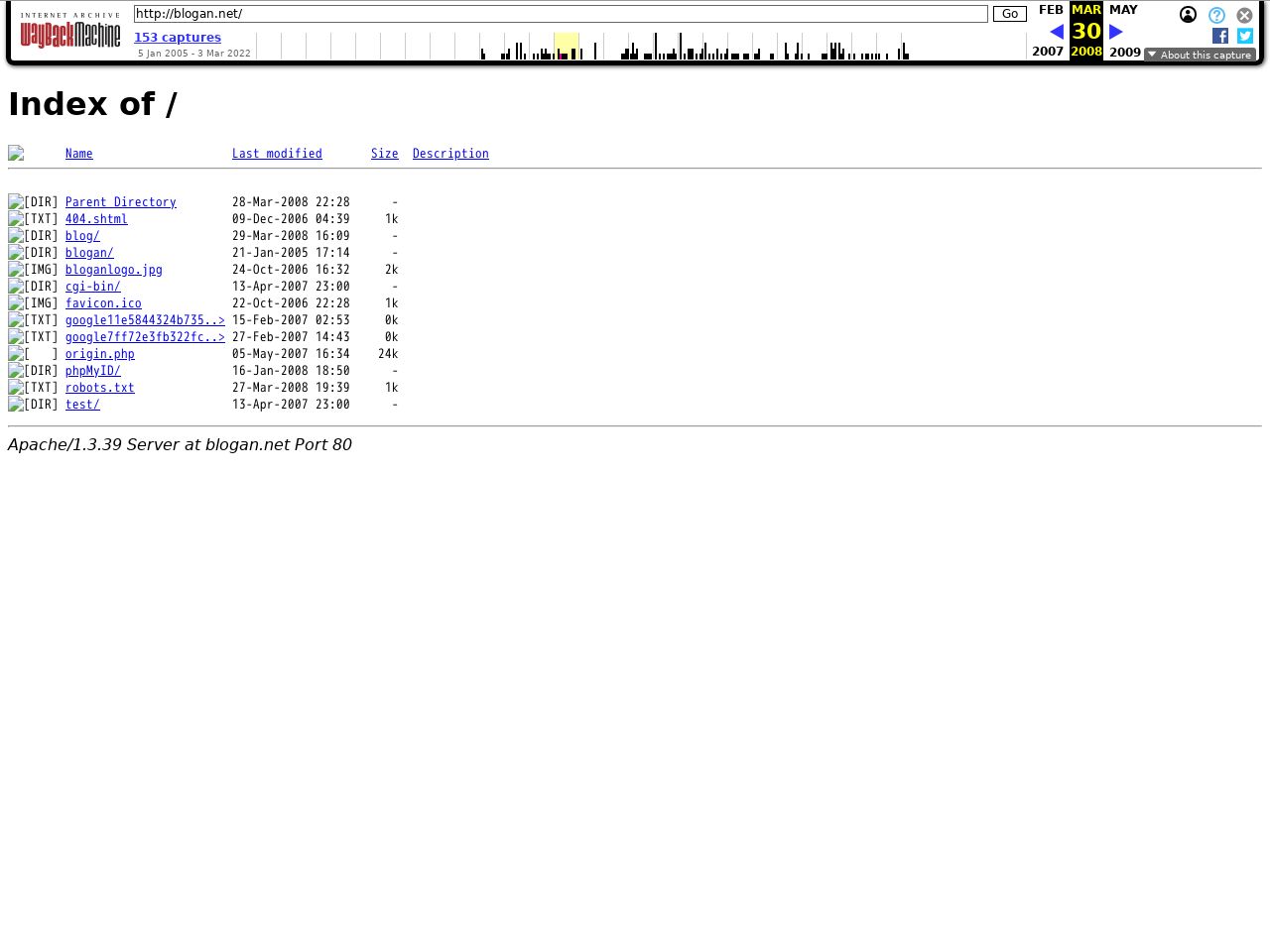Open the blog/ directory
Screen dimensions: 1270x952
pyautogui.click(x=82, y=236)
